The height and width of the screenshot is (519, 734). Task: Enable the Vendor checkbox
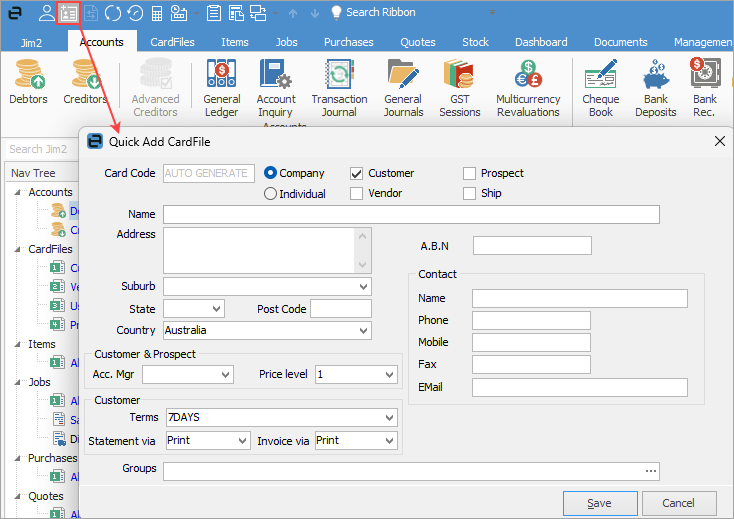(x=356, y=194)
